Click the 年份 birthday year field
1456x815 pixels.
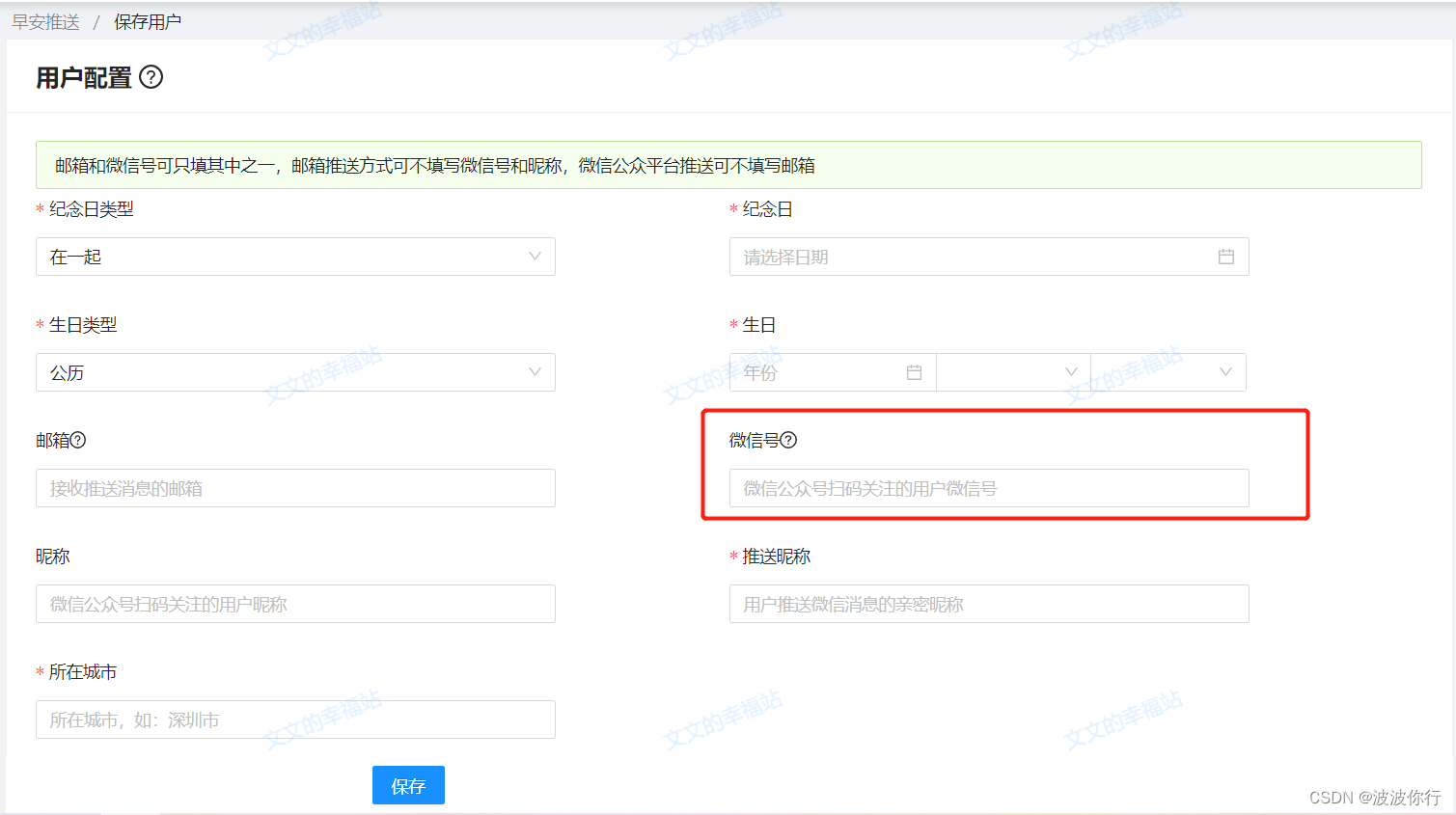pos(833,372)
